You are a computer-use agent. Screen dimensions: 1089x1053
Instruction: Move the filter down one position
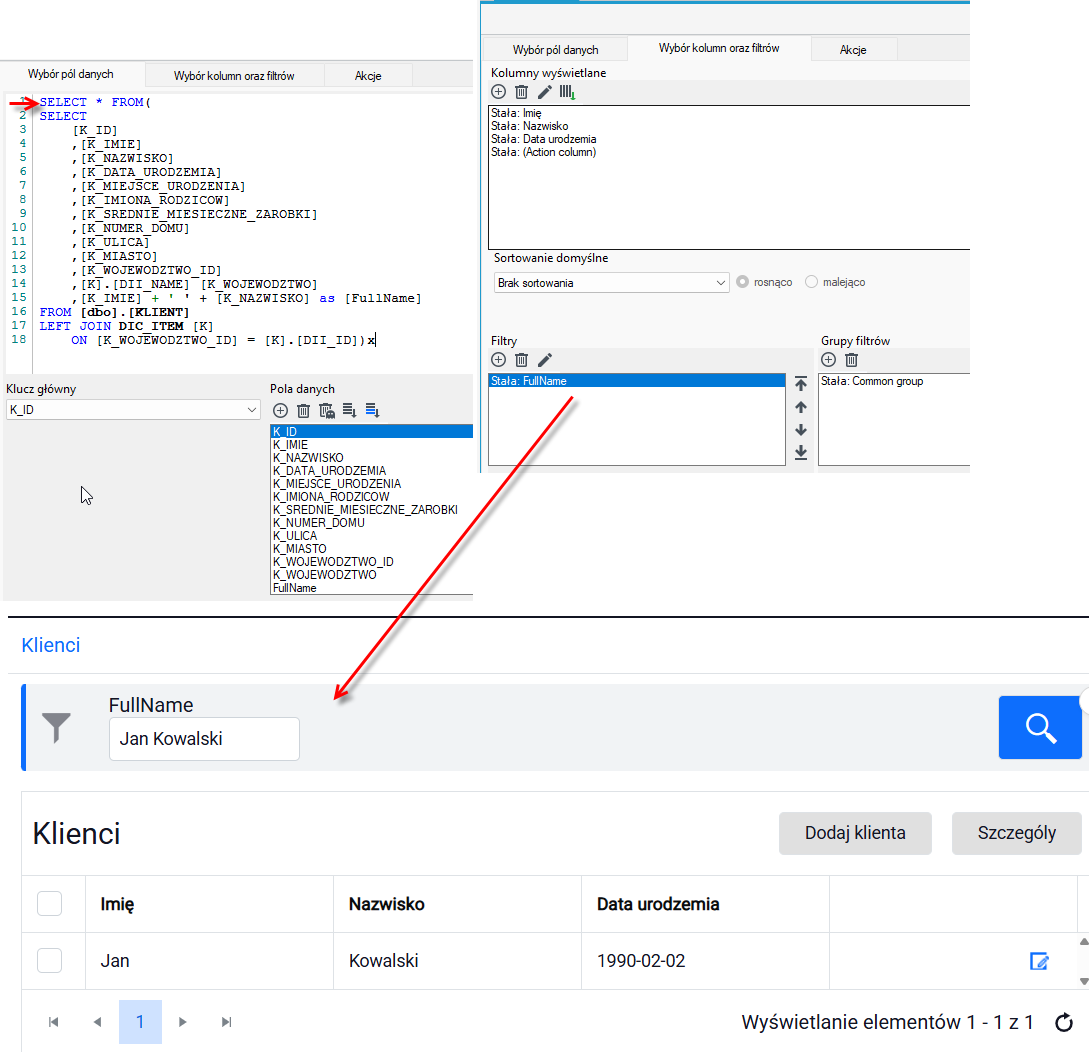tap(801, 430)
